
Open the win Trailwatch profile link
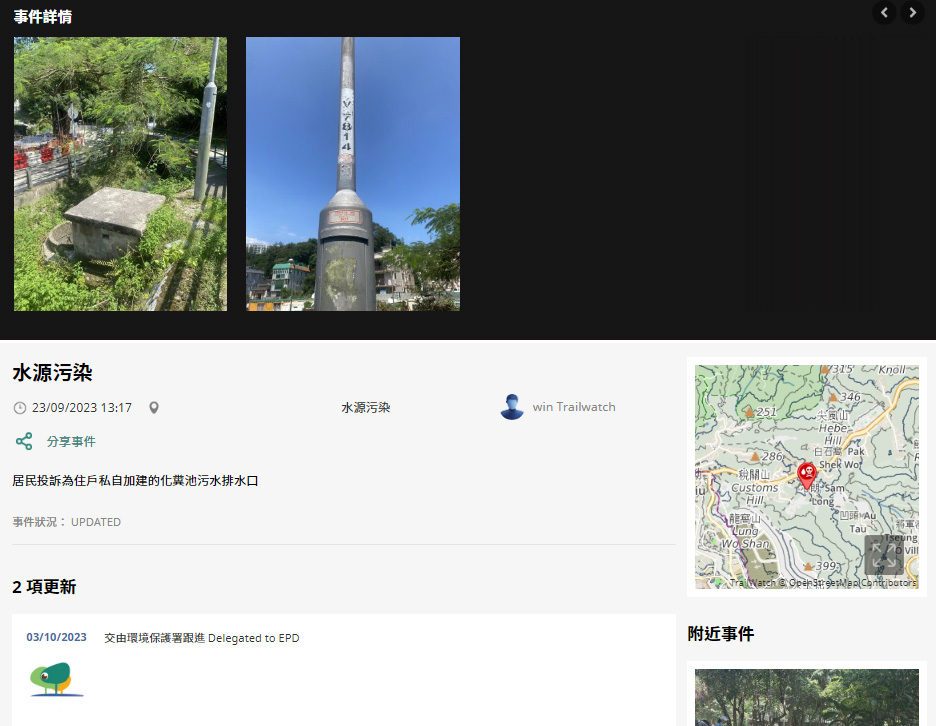[574, 407]
